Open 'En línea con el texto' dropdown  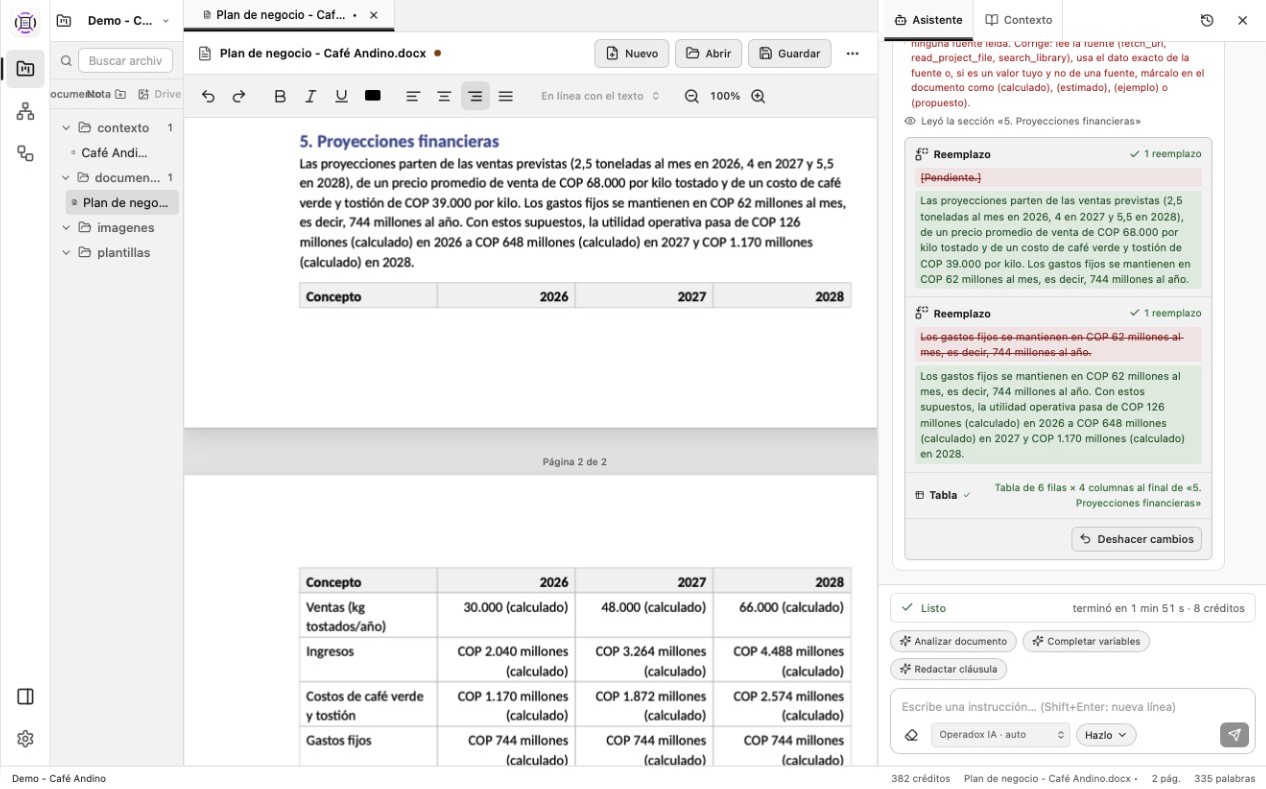point(601,96)
